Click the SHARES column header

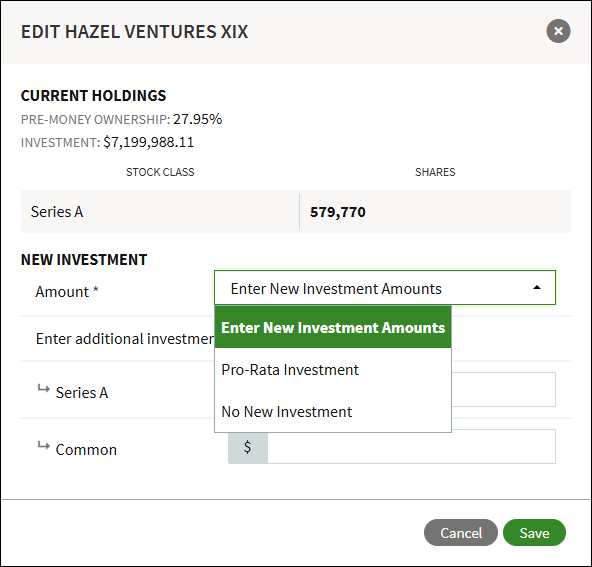pyautogui.click(x=435, y=172)
